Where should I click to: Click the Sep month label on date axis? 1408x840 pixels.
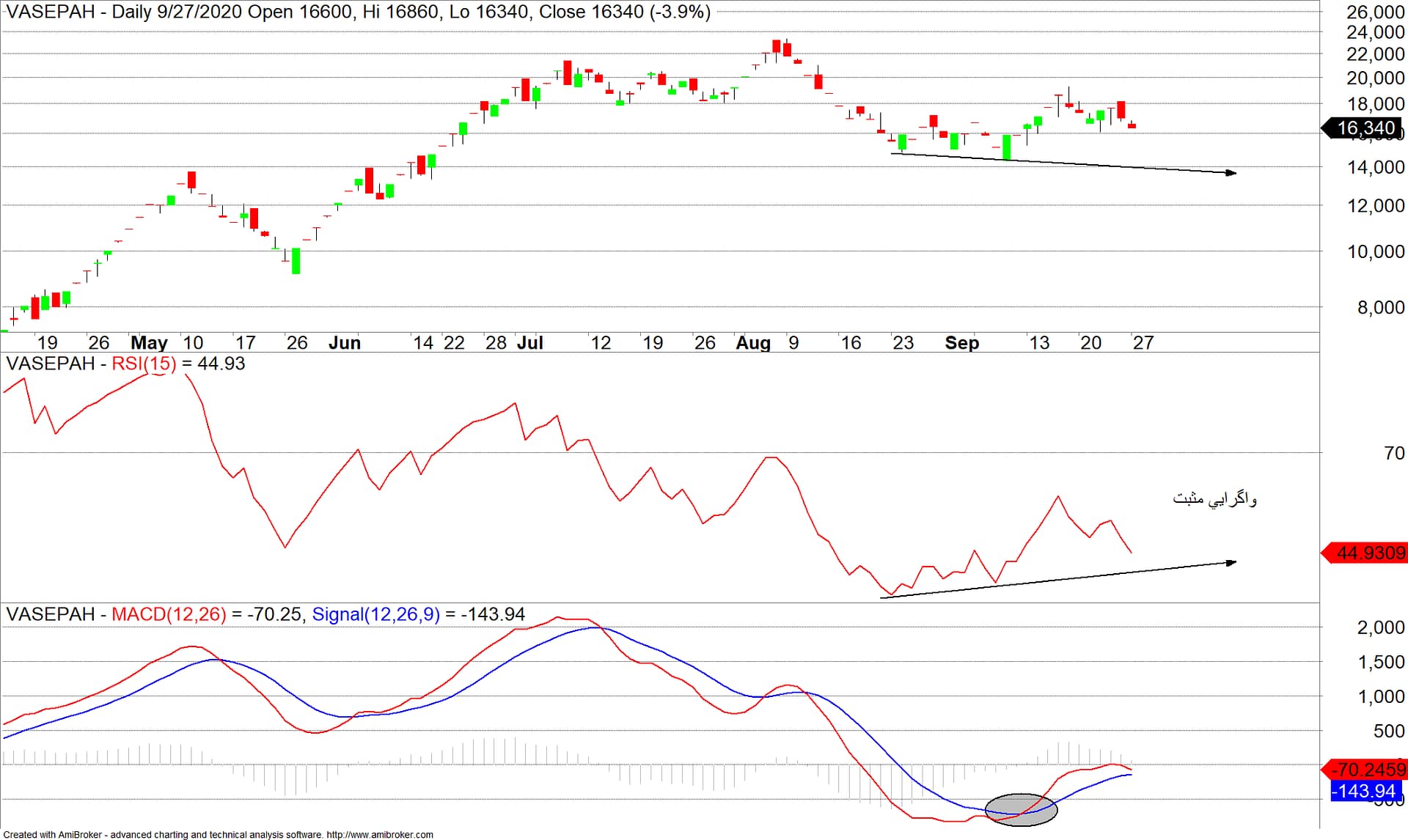click(x=962, y=343)
